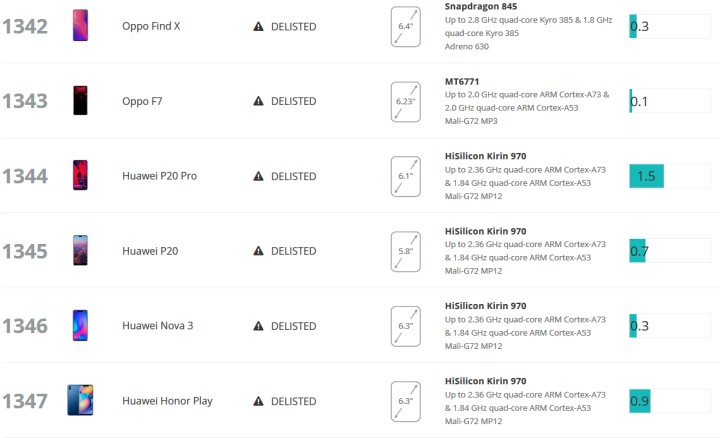The height and width of the screenshot is (438, 720).
Task: Open the Oppo Find X device link
Action: pos(151,26)
